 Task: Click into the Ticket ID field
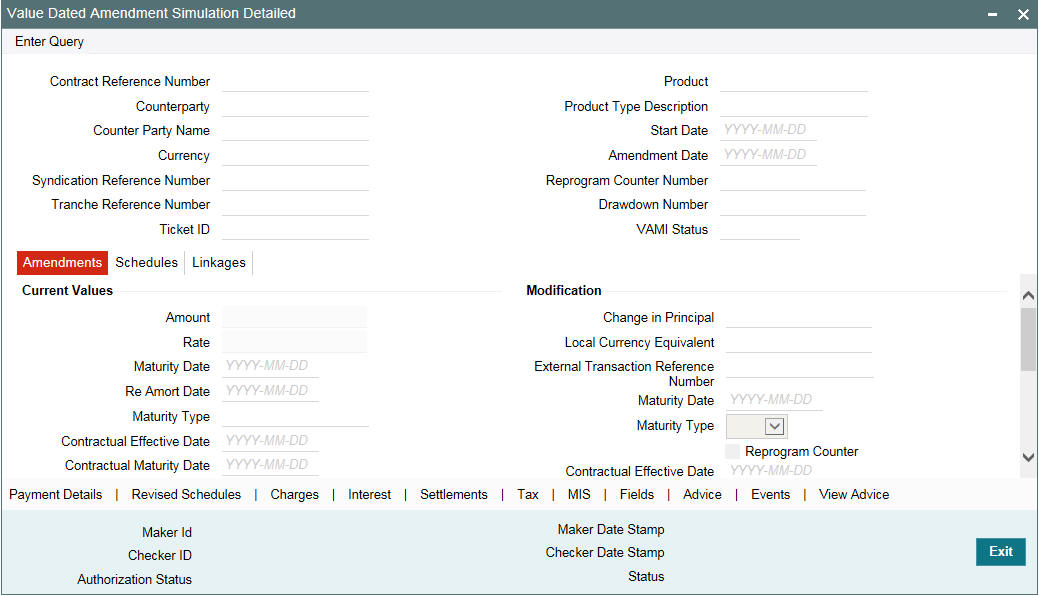pyautogui.click(x=296, y=229)
